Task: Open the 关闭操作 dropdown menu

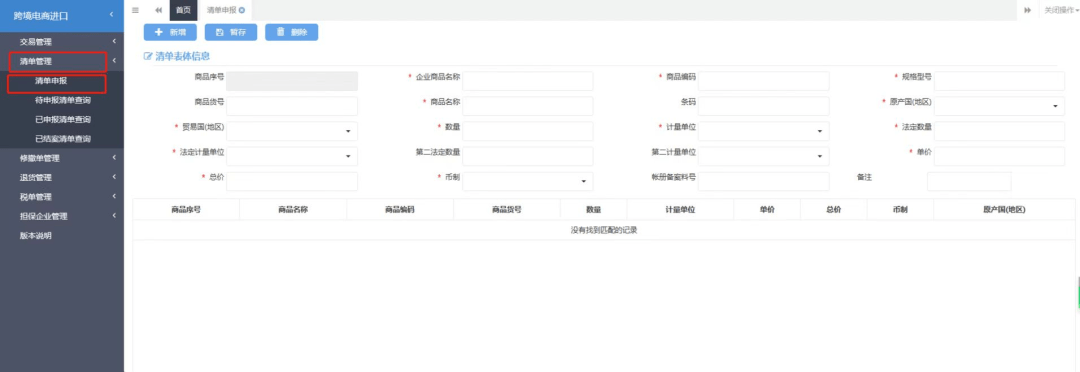Action: click(x=1061, y=10)
